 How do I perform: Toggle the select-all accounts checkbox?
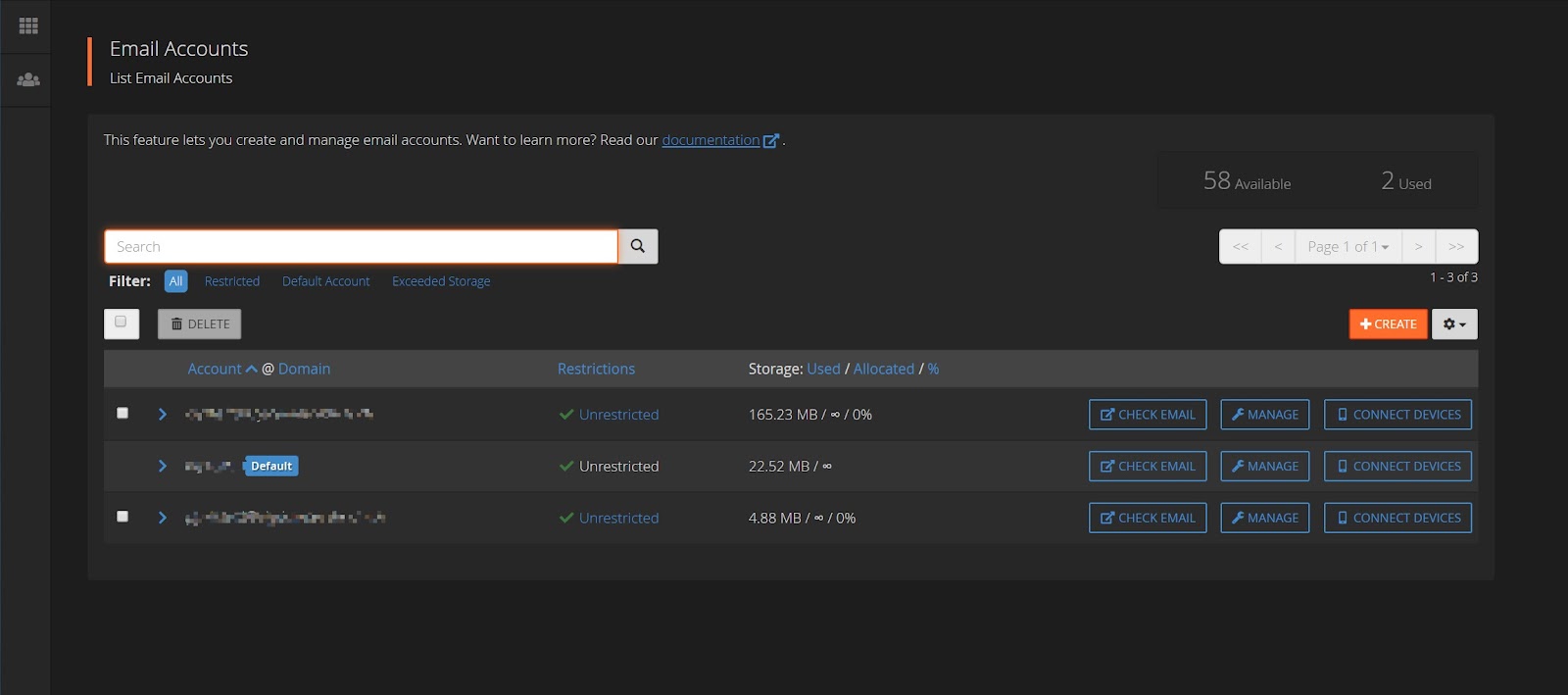point(121,322)
